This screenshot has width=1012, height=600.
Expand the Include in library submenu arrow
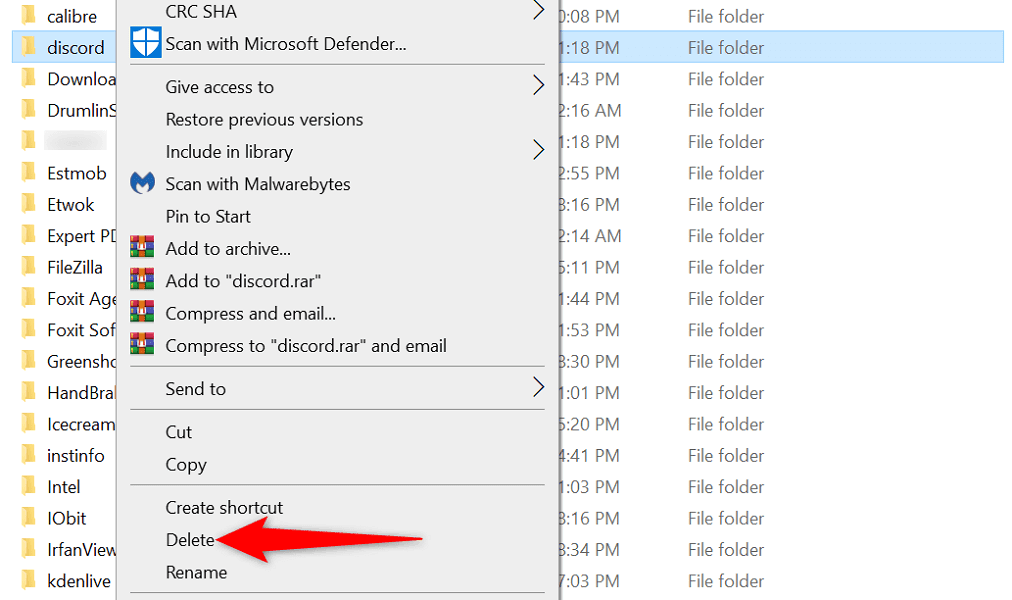(x=538, y=151)
